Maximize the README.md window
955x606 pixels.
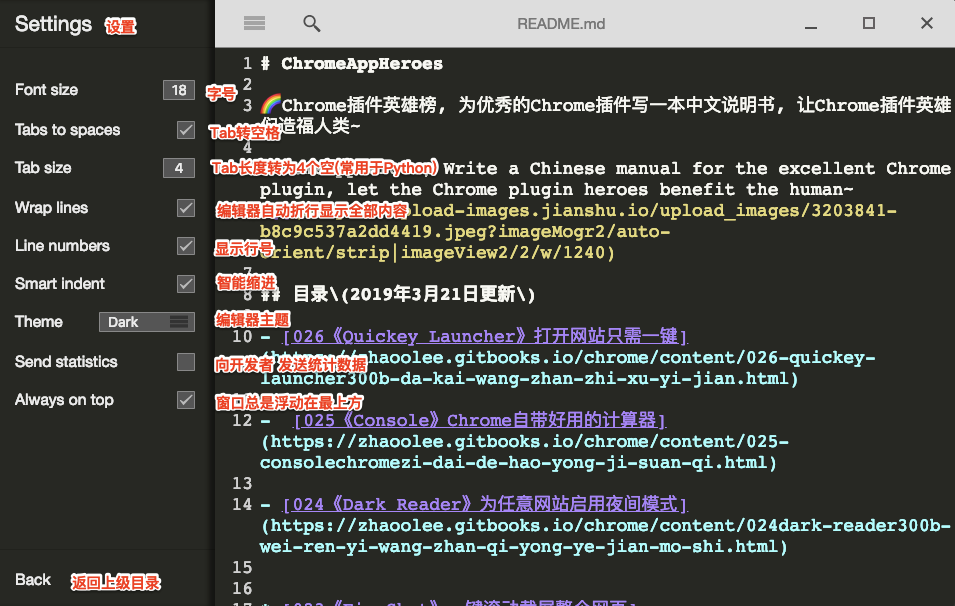coord(869,23)
